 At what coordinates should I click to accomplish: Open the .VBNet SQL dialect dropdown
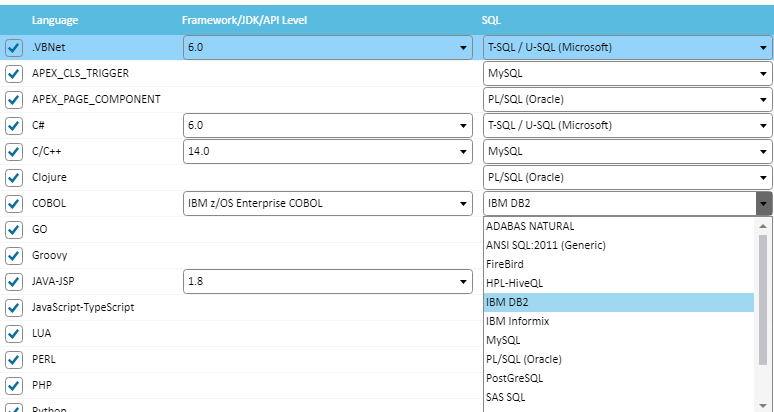[x=627, y=47]
